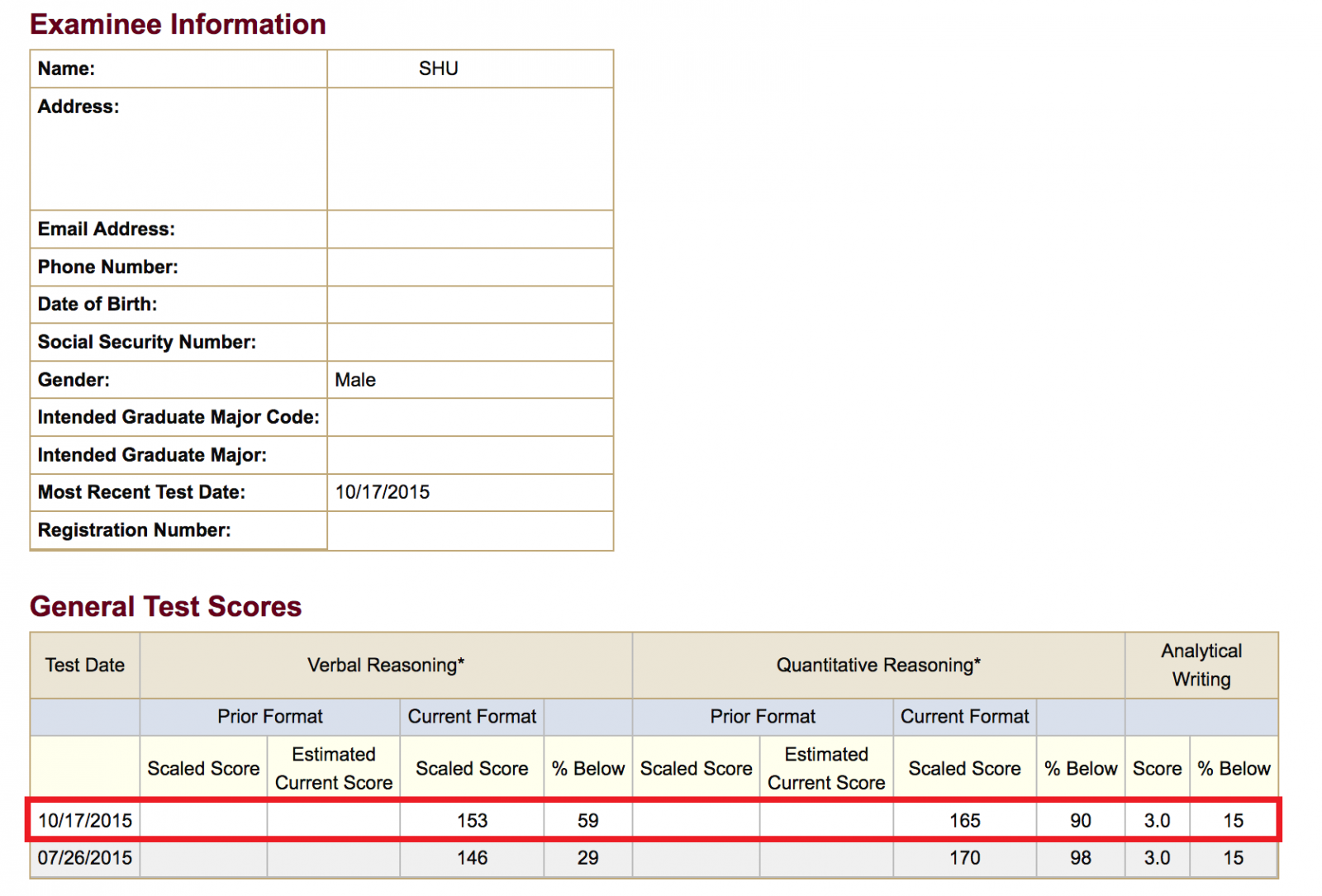The height and width of the screenshot is (896, 1322).
Task: Click 'Estimated Current Score' under Quantitative Reasoning
Action: [x=826, y=768]
